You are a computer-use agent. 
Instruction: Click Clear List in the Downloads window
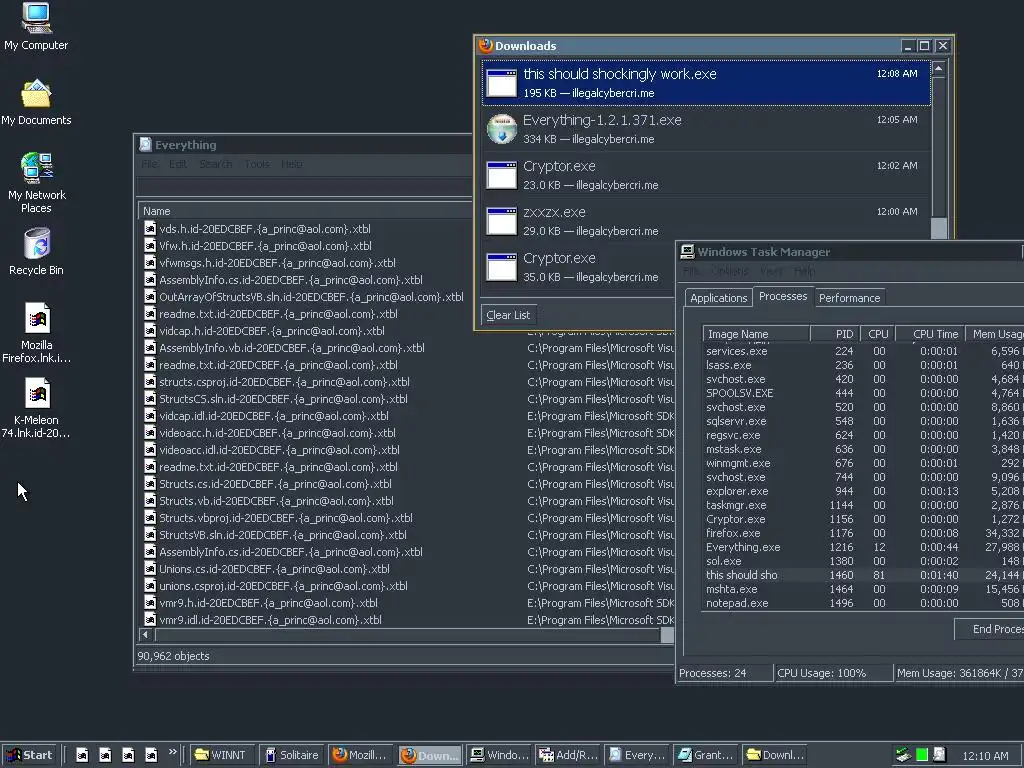click(508, 315)
